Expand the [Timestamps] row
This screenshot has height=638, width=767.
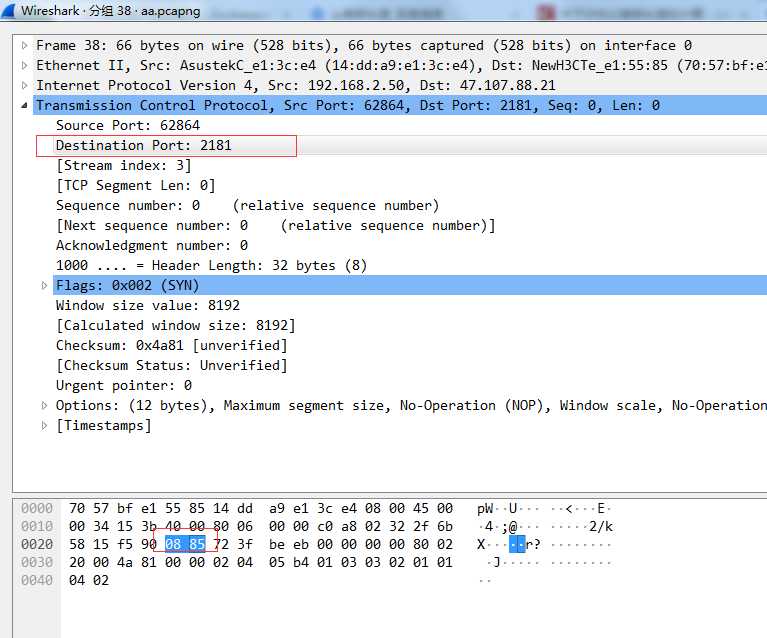coord(44,425)
